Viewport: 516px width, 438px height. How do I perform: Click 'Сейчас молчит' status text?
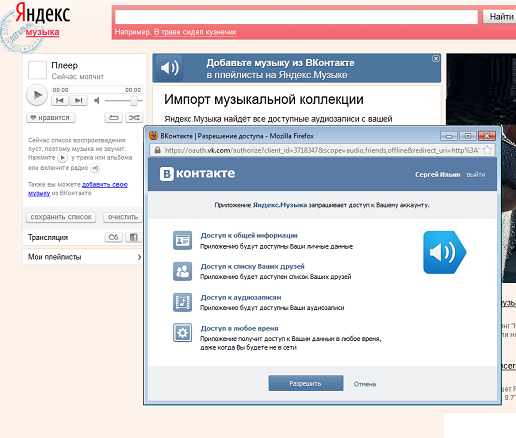click(x=77, y=77)
